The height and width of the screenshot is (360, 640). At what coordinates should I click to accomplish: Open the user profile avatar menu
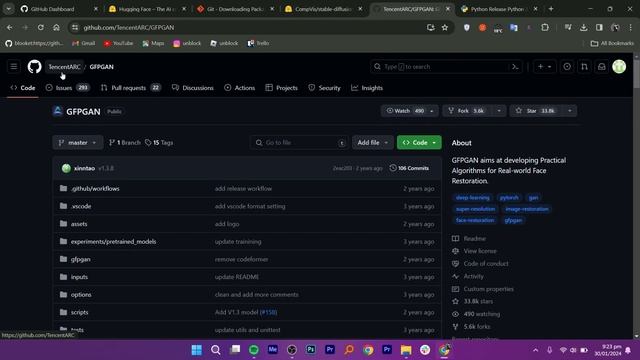click(619, 67)
